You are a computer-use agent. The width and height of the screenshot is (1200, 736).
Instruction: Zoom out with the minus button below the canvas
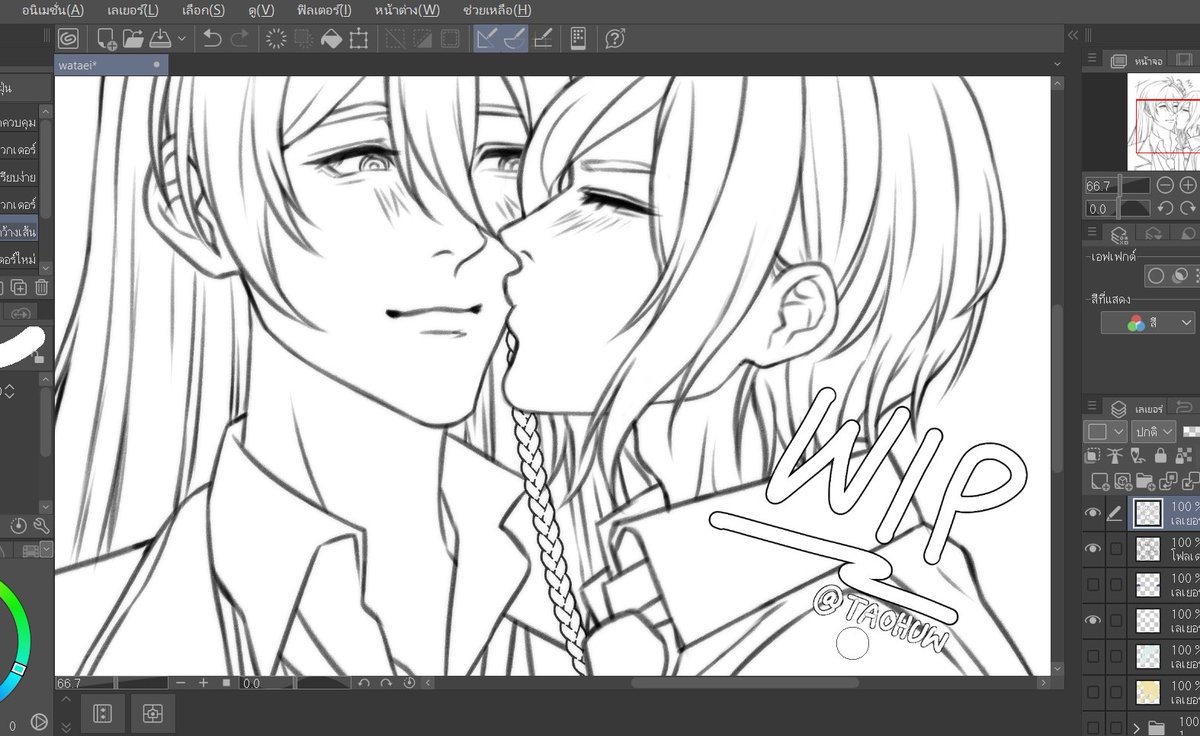(x=181, y=683)
